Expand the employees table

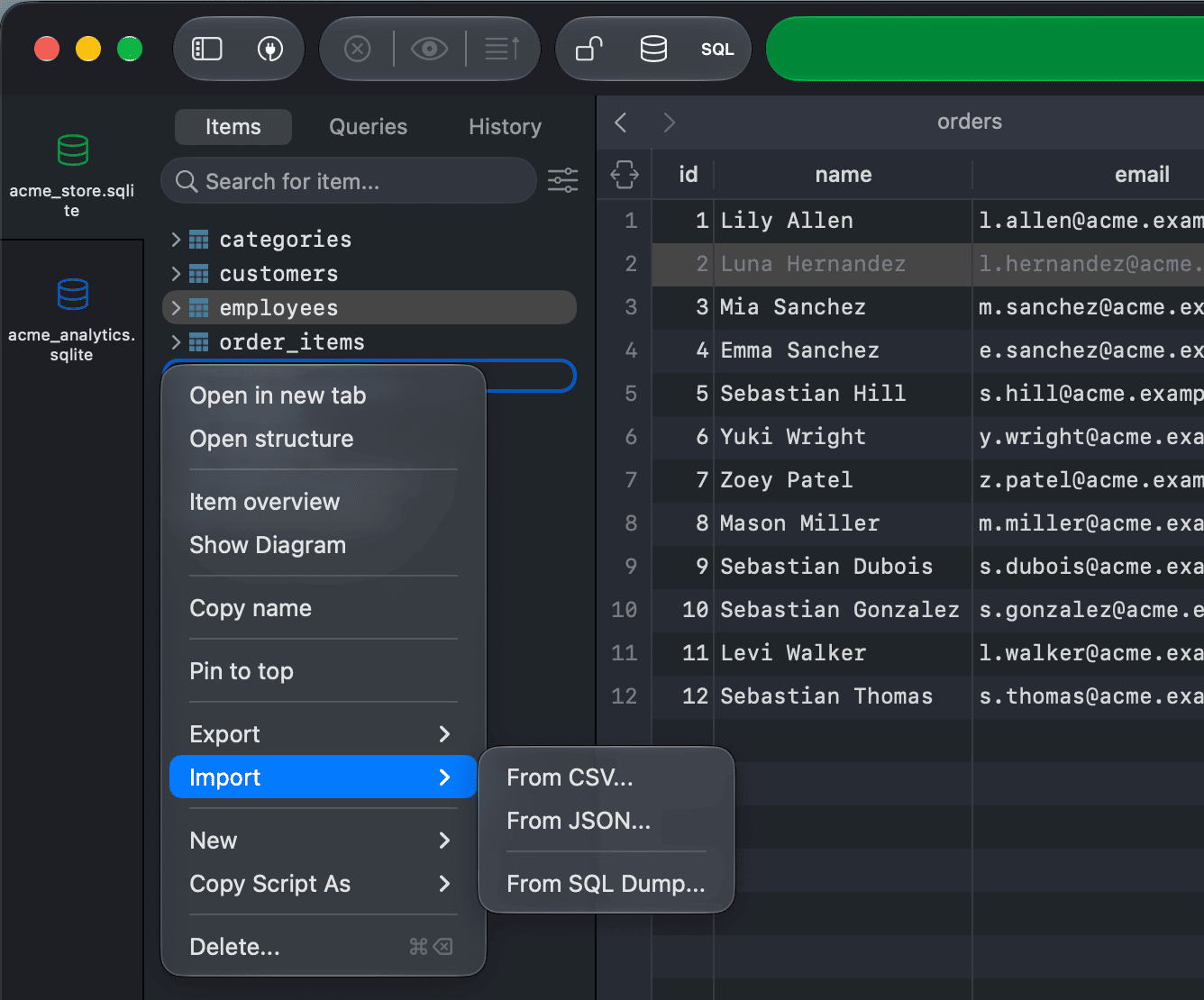click(176, 307)
